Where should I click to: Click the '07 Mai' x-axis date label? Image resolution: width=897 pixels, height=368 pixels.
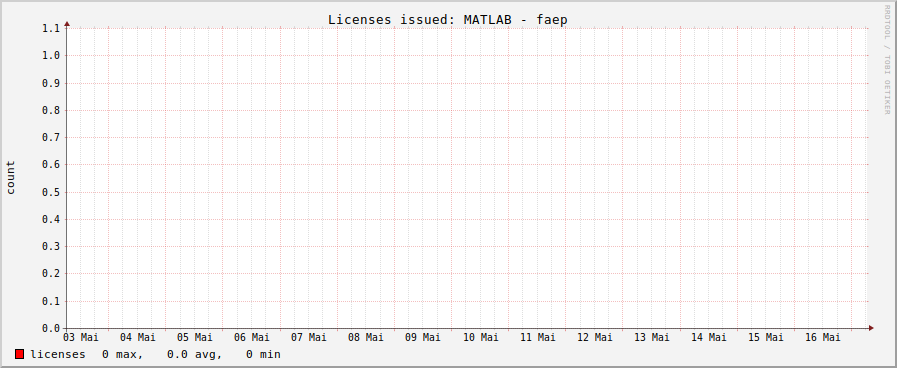tap(309, 337)
